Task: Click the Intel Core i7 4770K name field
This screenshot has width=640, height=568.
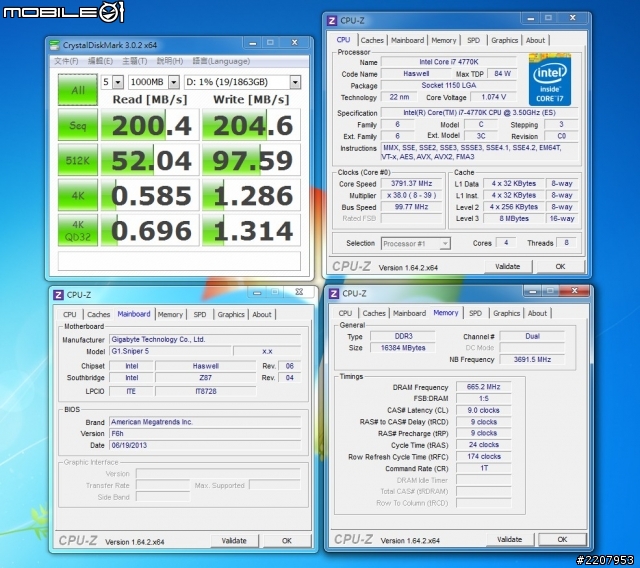Action: coord(449,62)
